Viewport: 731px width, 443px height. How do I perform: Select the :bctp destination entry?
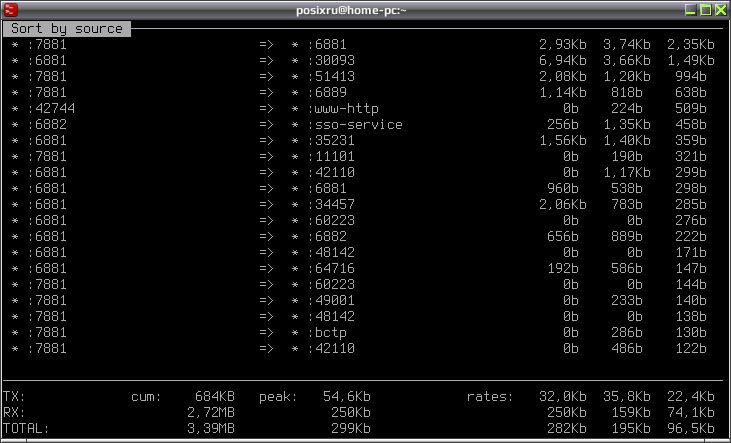327,332
